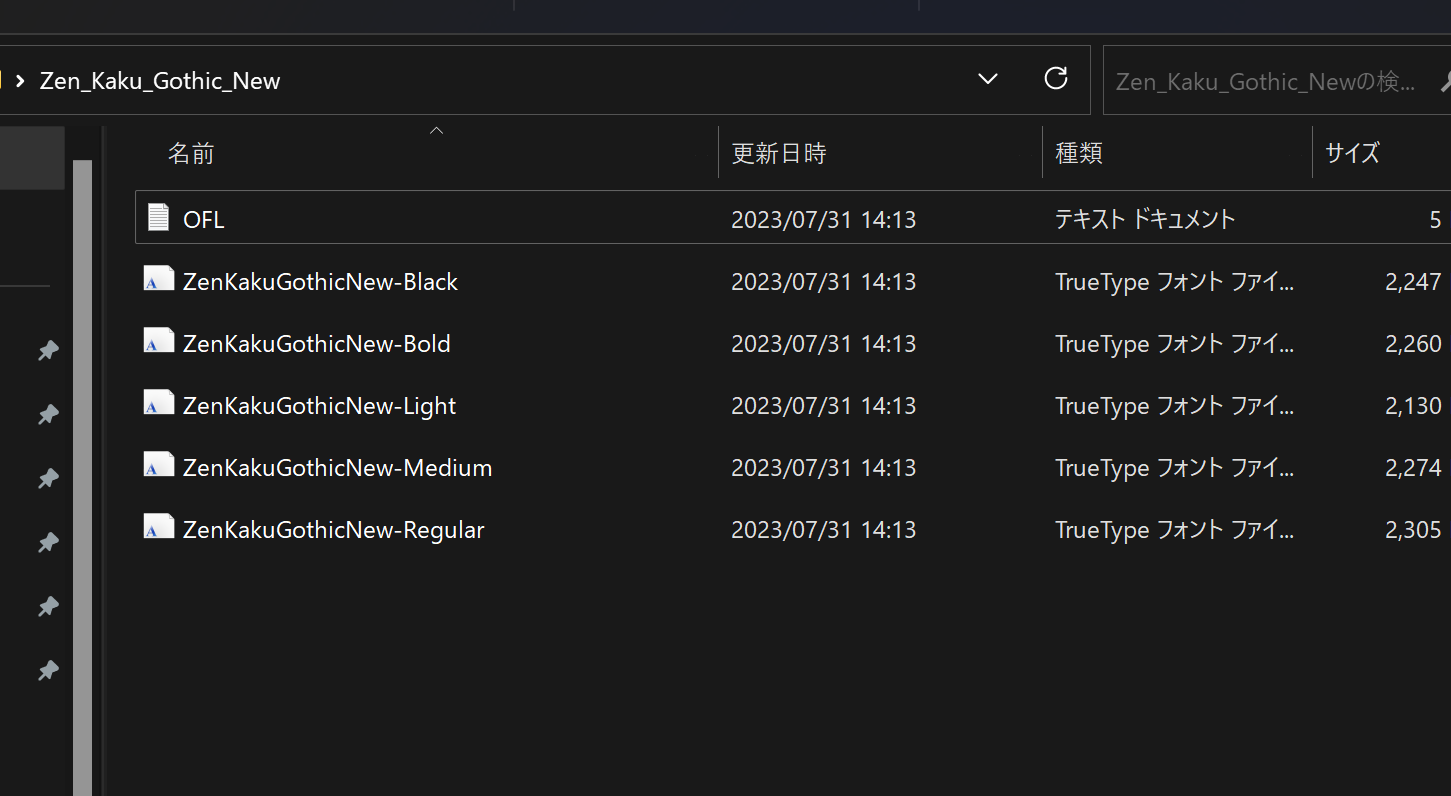The height and width of the screenshot is (796, 1451).
Task: Select the ZenKakuGothicNew-Bold font file icon
Action: point(158,341)
